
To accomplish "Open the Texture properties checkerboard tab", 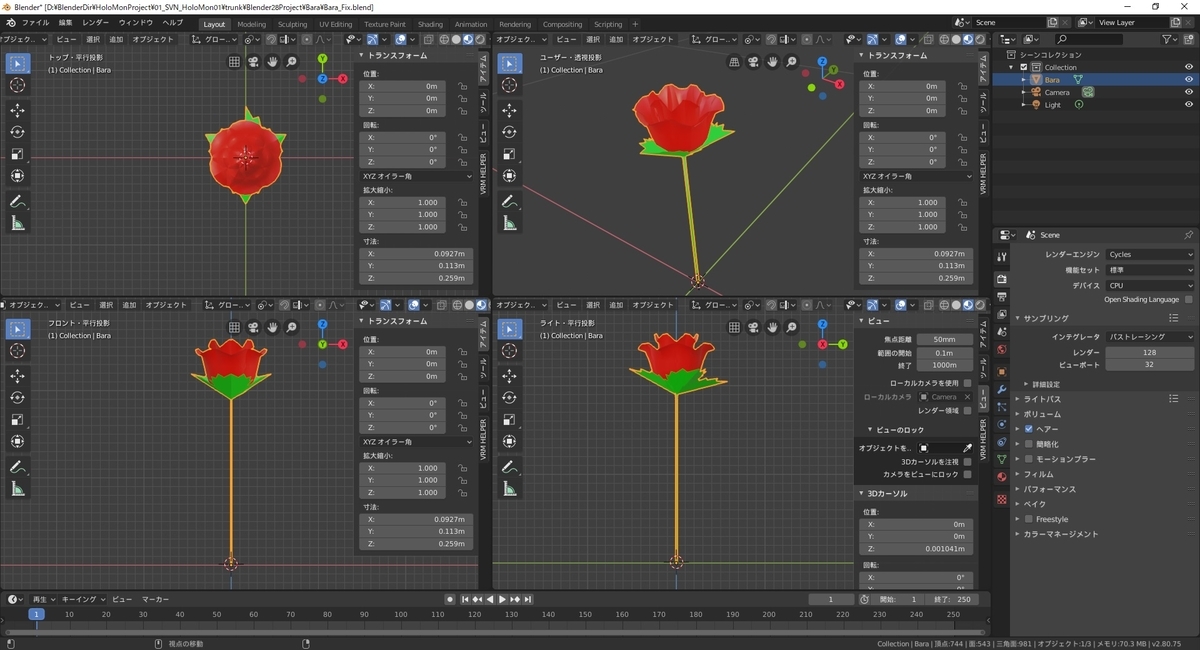I will [x=1001, y=498].
